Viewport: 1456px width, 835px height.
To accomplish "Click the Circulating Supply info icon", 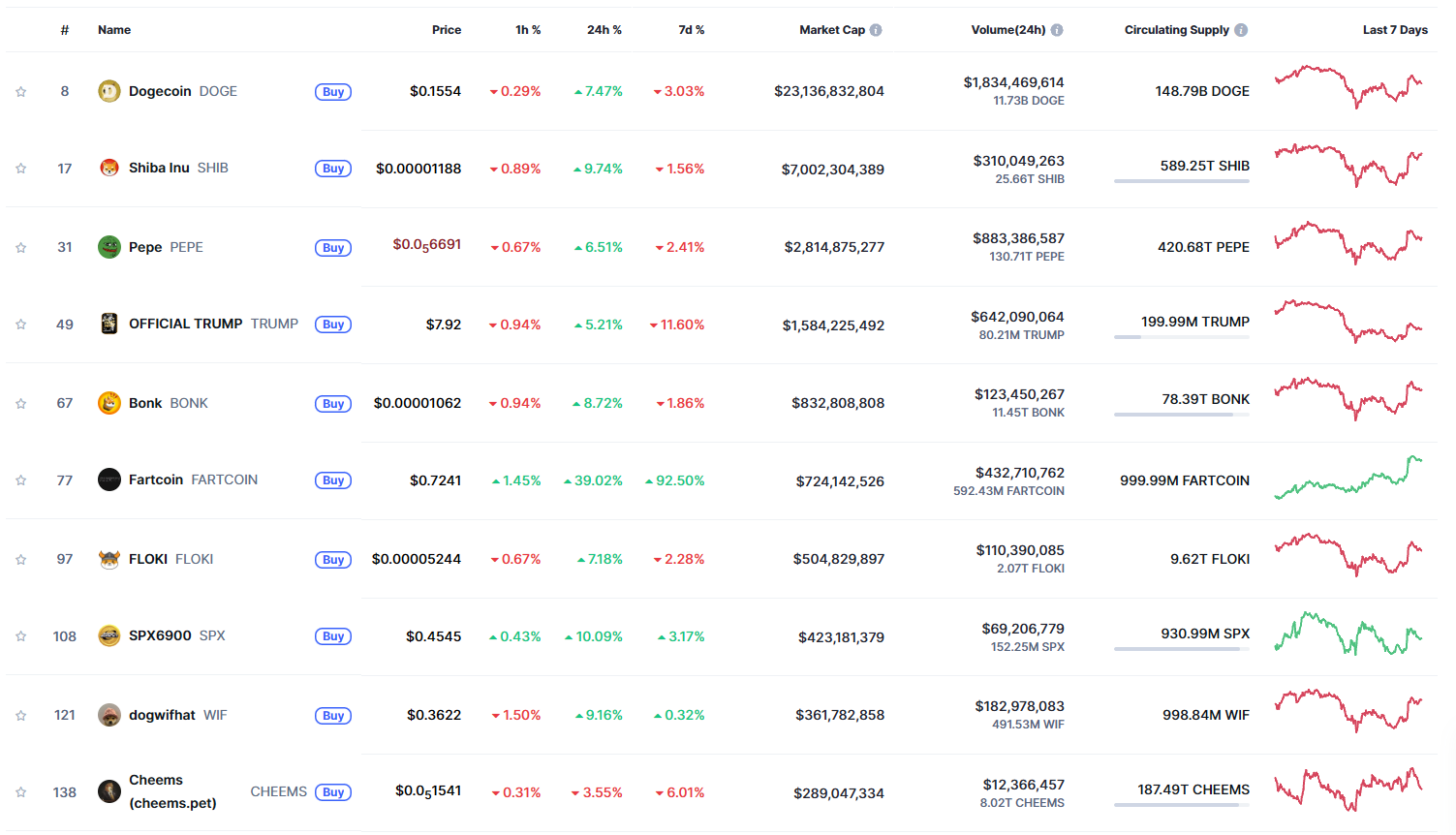I will click(x=1241, y=30).
